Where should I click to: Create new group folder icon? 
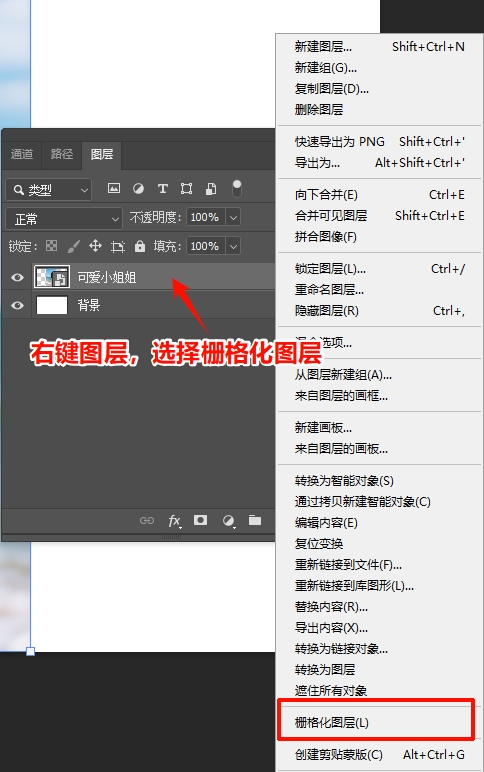tap(255, 520)
